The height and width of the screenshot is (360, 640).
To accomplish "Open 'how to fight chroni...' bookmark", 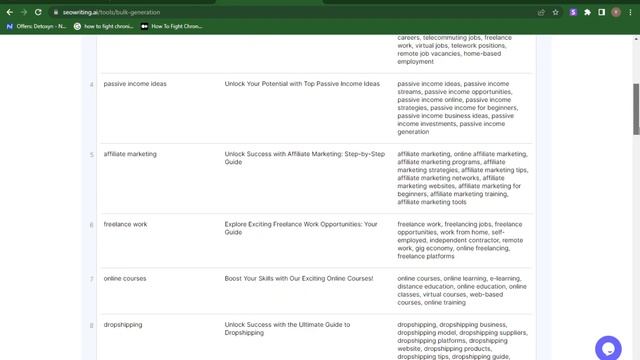I will [x=104, y=26].
